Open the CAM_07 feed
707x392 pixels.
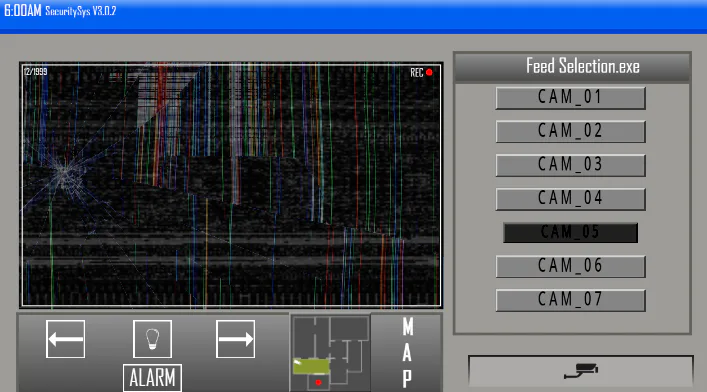(x=570, y=300)
